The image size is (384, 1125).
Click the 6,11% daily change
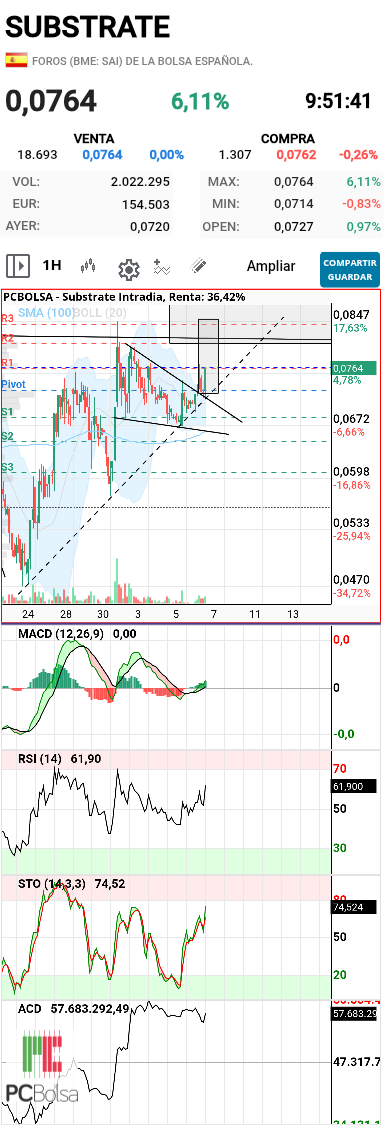(x=200, y=102)
